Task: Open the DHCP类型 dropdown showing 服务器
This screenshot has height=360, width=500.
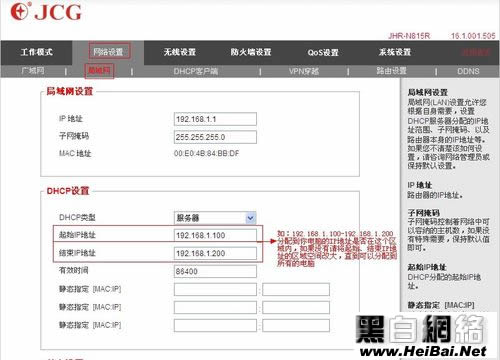Action: tap(215, 218)
